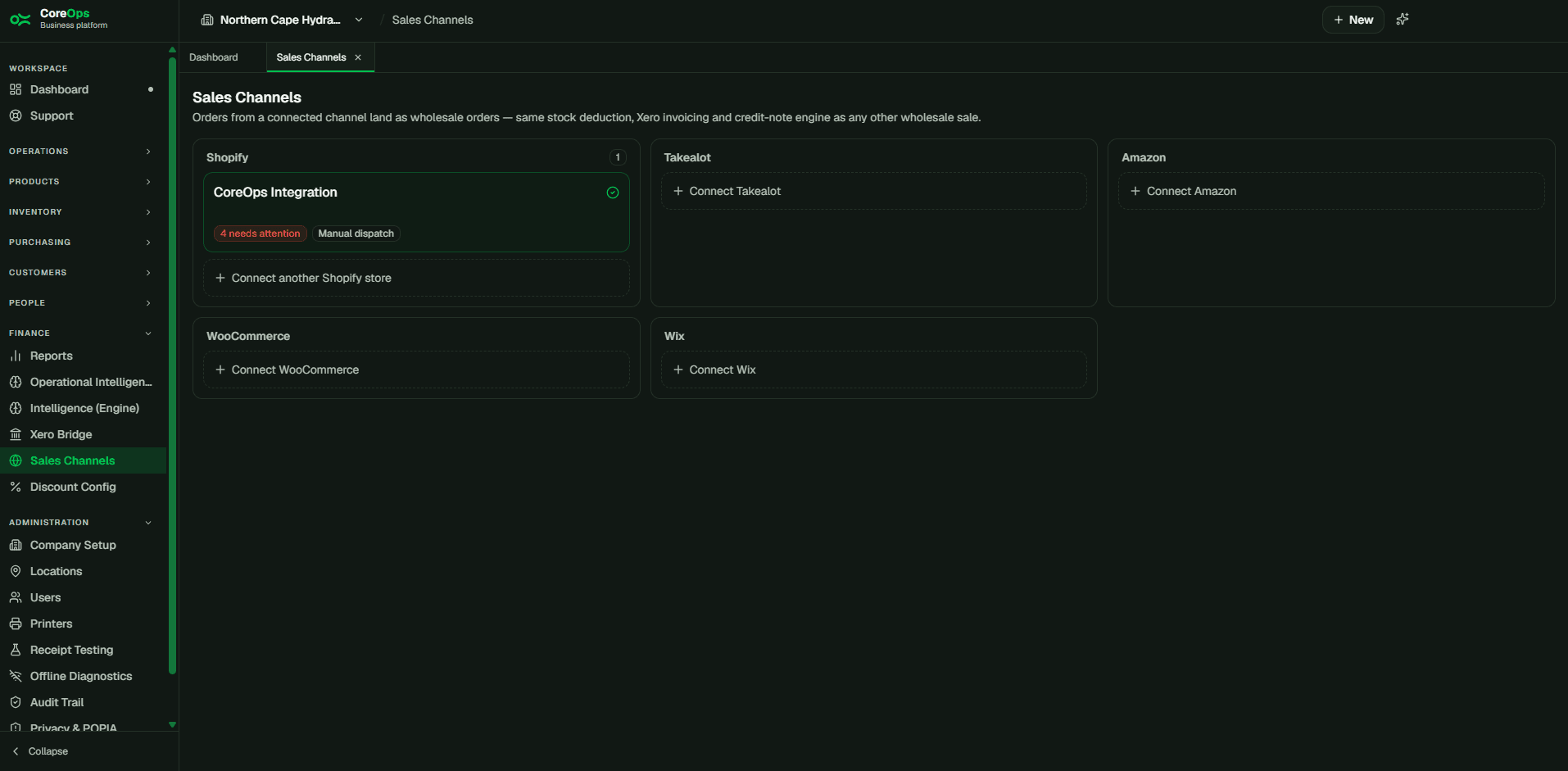The height and width of the screenshot is (771, 1568).
Task: Collapse the Finance sidebar section
Action: [x=80, y=333]
